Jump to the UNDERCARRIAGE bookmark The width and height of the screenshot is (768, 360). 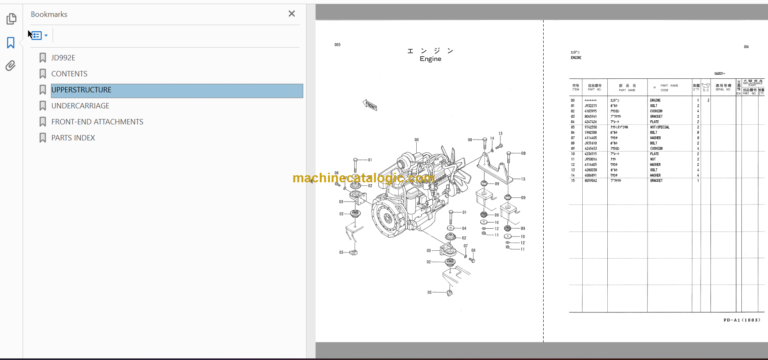pyautogui.click(x=80, y=106)
